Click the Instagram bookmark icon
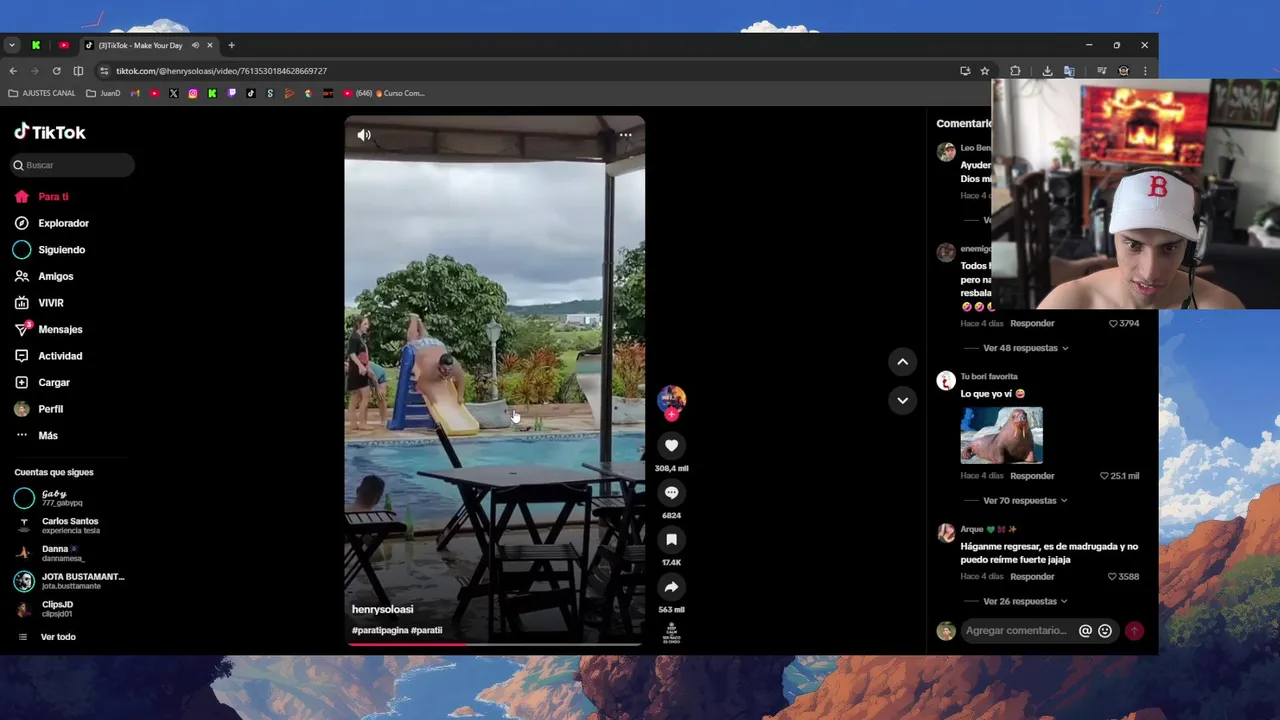Viewport: 1280px width, 720px height. (x=193, y=93)
